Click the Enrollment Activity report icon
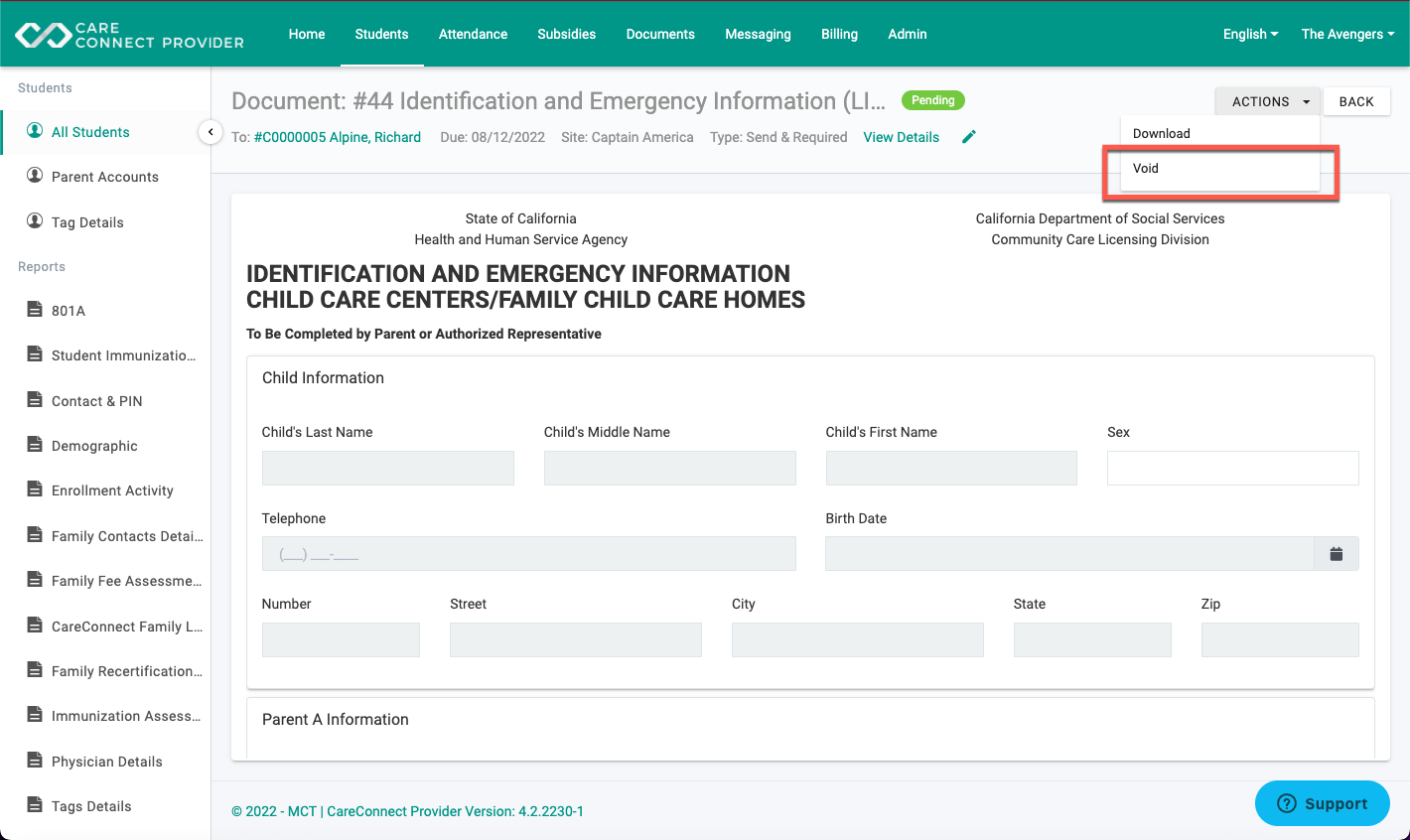Screen dimensions: 1410x840 [x=35, y=490]
